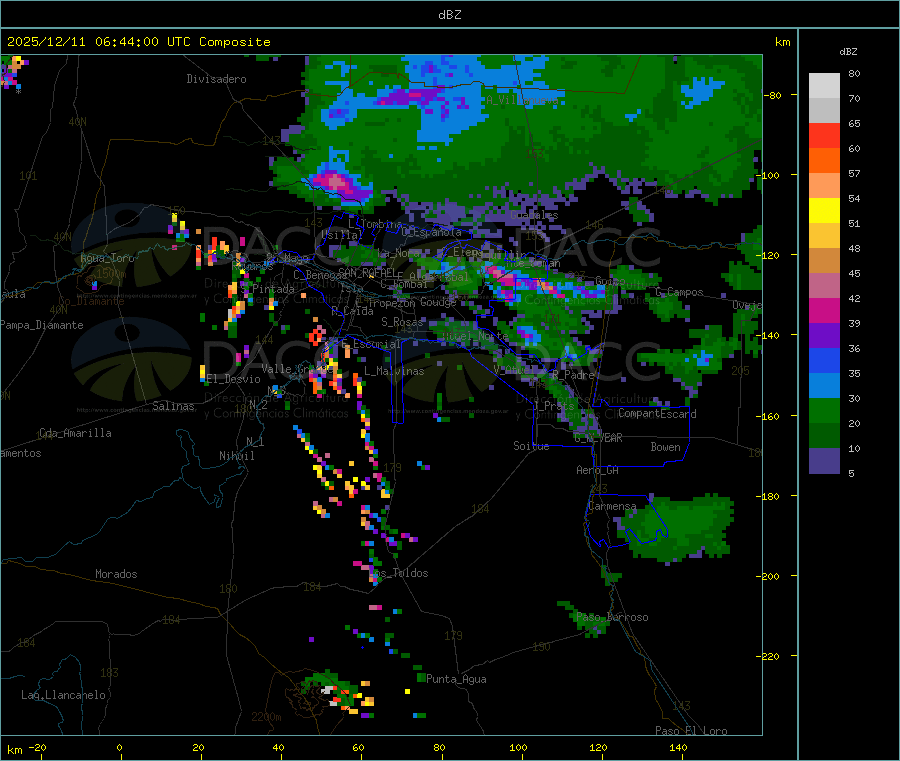This screenshot has width=900, height=761.
Task: Select the 'Salinas' map label
Action: pos(173,406)
